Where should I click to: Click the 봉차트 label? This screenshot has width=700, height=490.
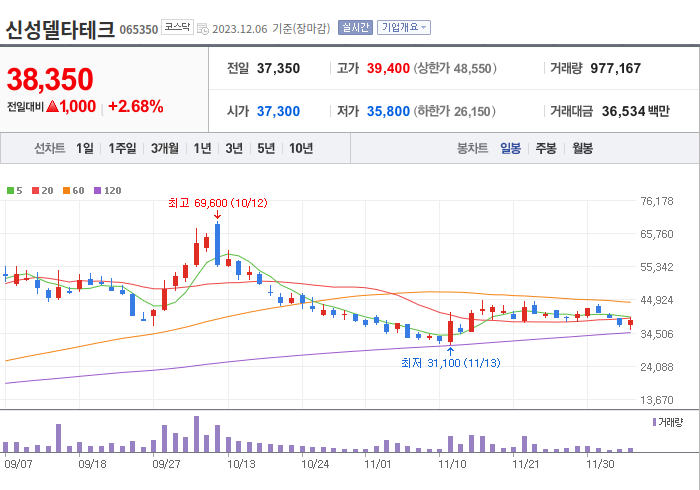pos(472,148)
